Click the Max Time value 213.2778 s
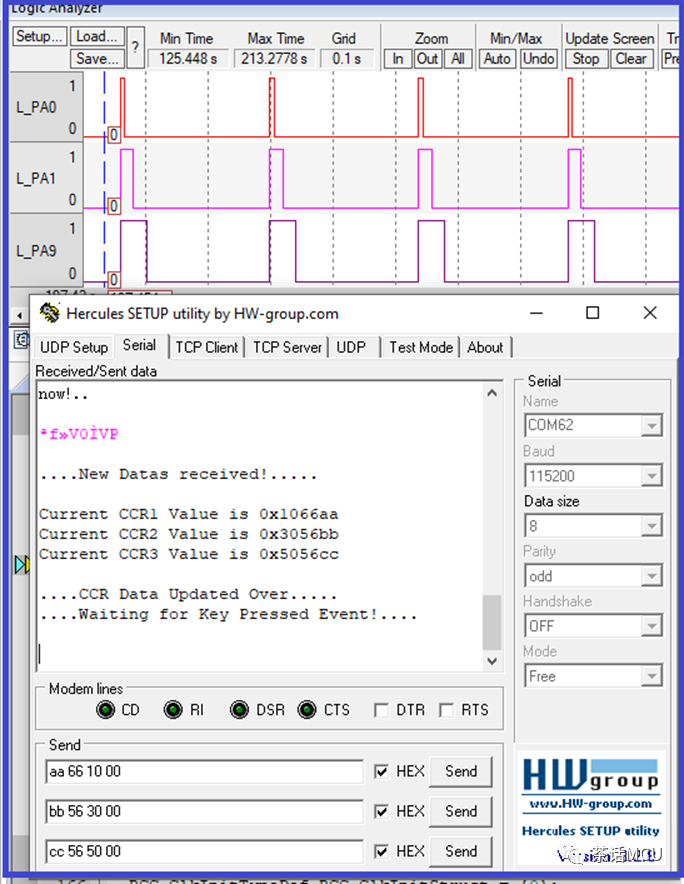This screenshot has height=884, width=684. [275, 59]
